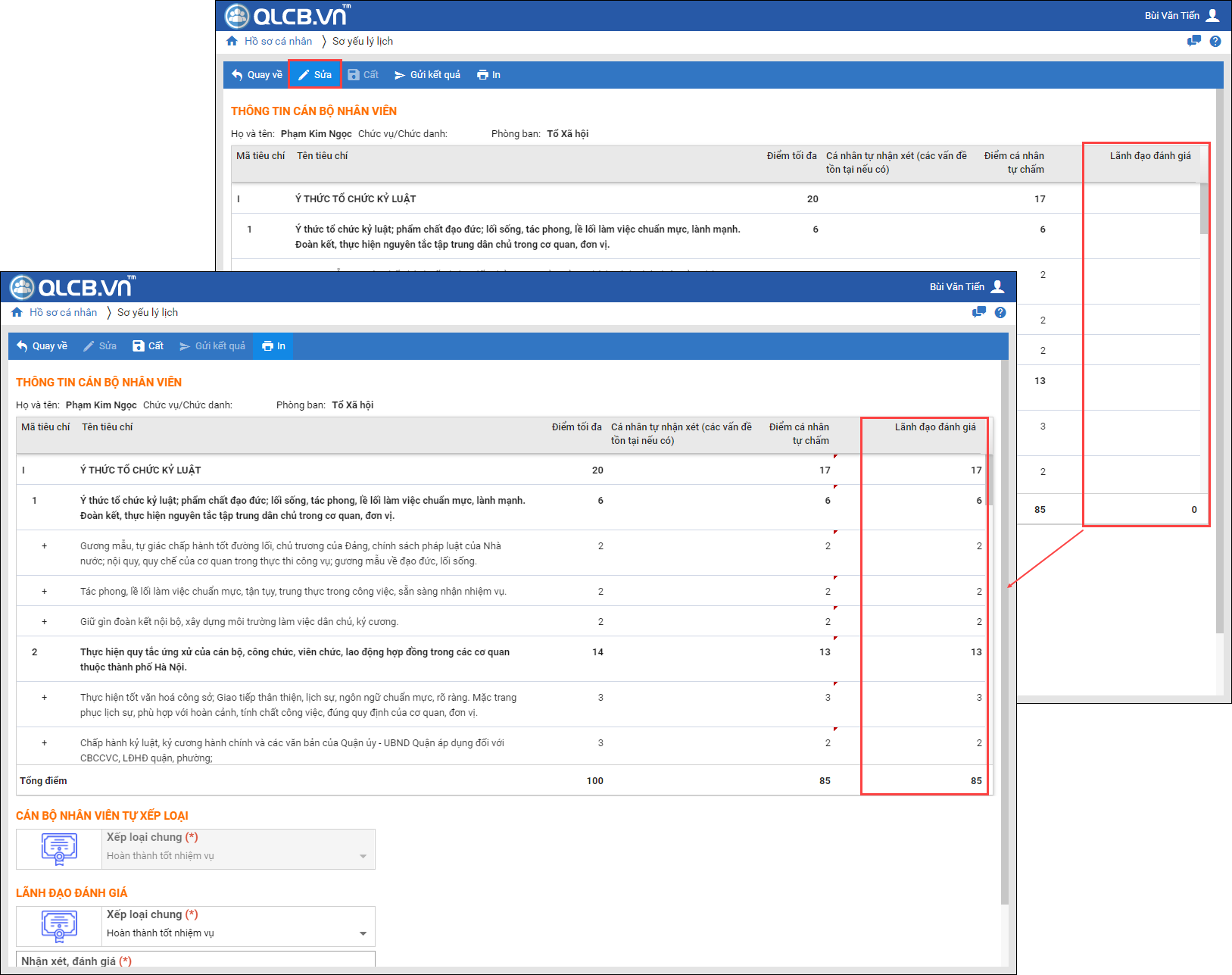This screenshot has width=1232, height=975.
Task: Click Gửi kết quả in the back toolbar
Action: tap(427, 75)
